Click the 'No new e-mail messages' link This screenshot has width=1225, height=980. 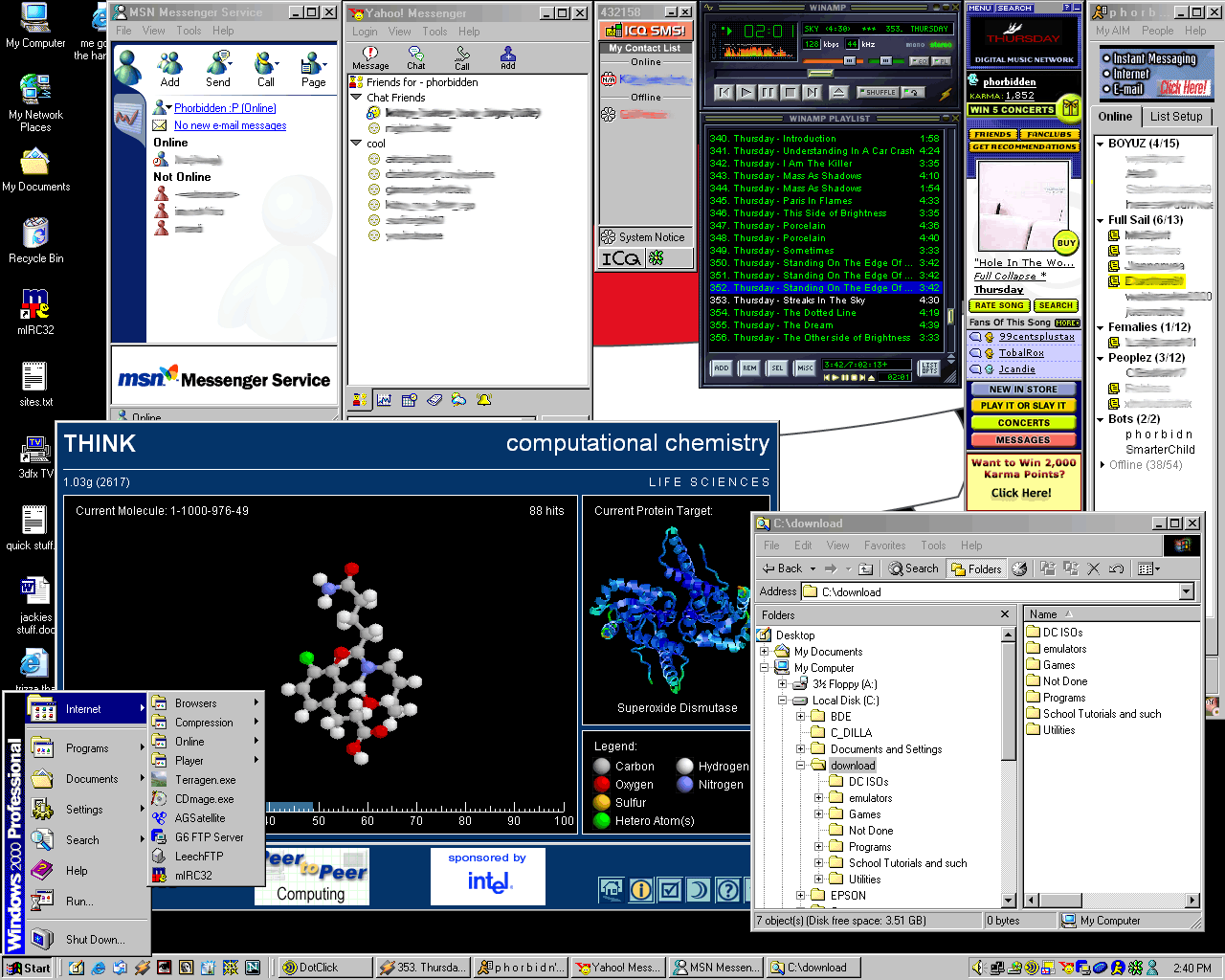coord(230,125)
